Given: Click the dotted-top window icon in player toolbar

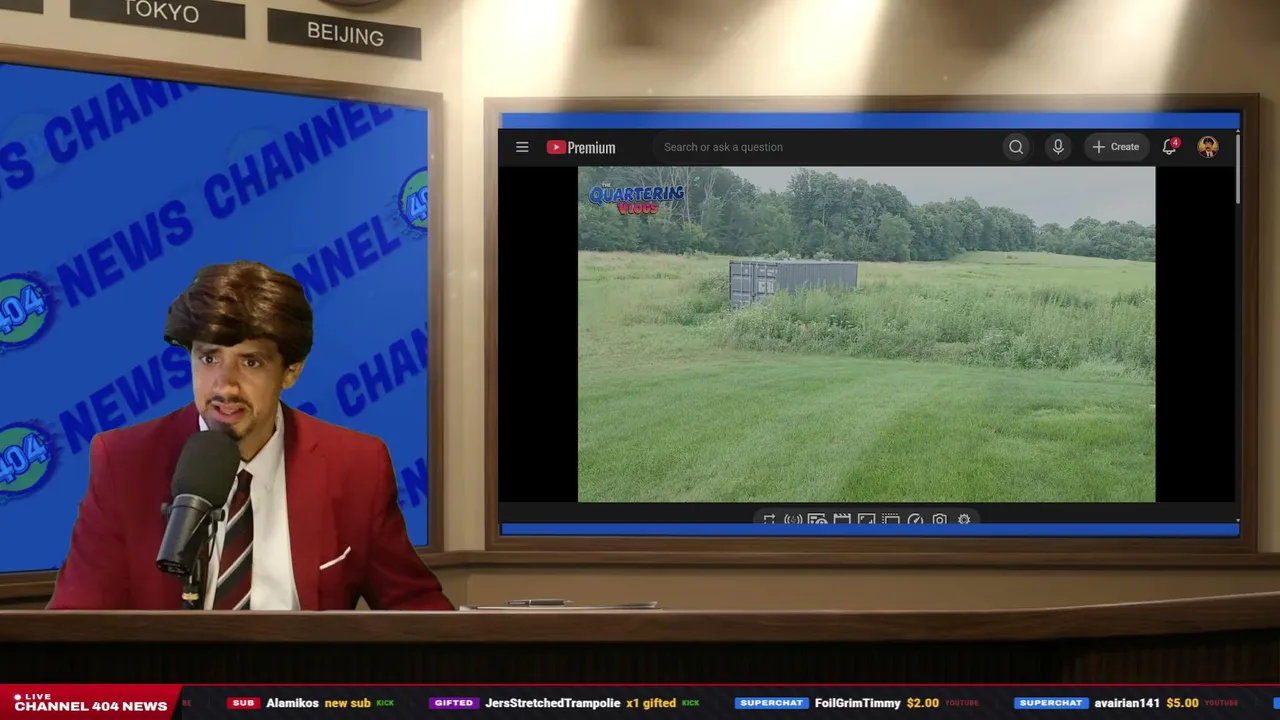Looking at the screenshot, I should tap(891, 520).
